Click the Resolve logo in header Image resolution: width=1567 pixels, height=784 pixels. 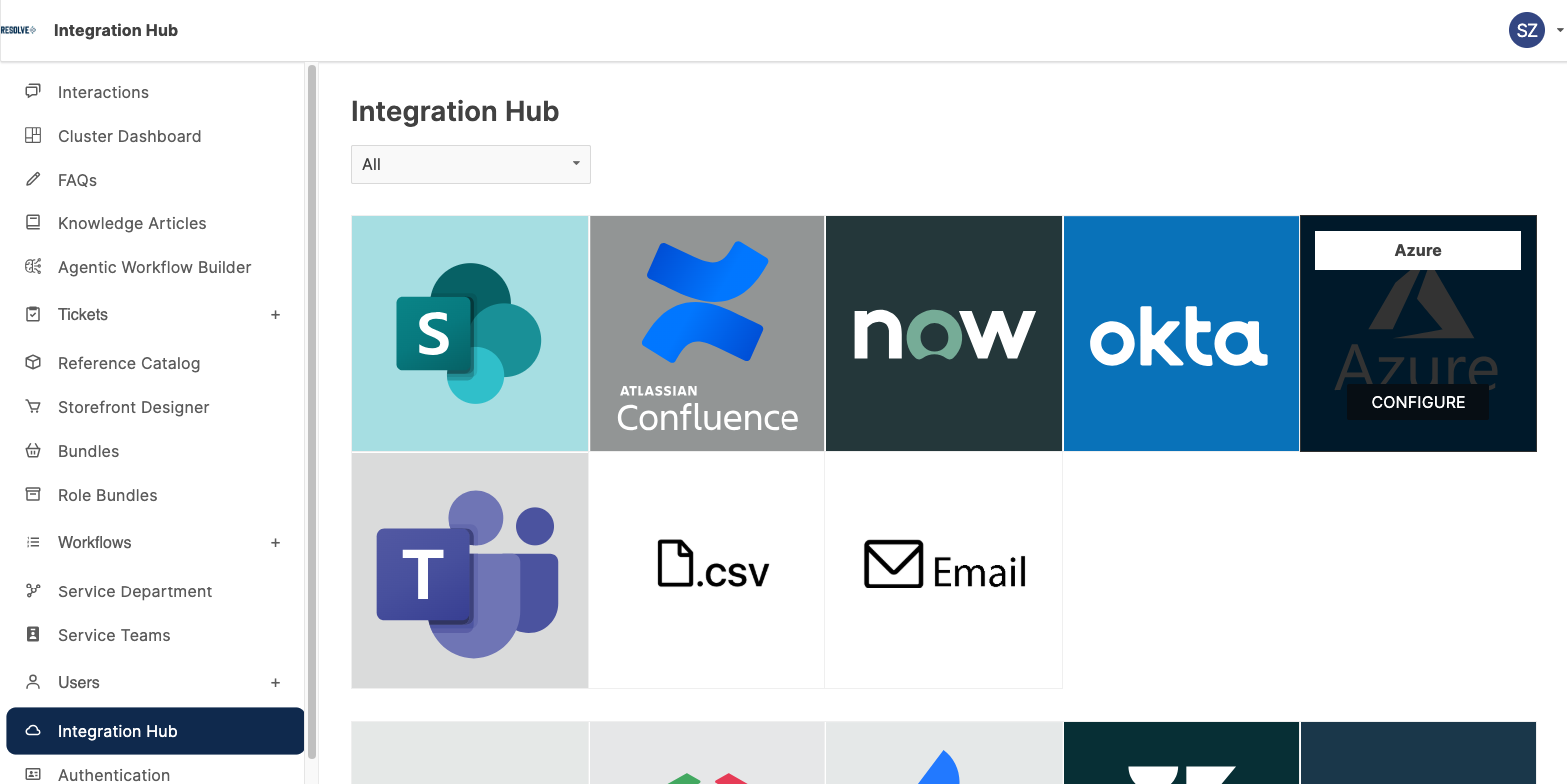pos(19,30)
